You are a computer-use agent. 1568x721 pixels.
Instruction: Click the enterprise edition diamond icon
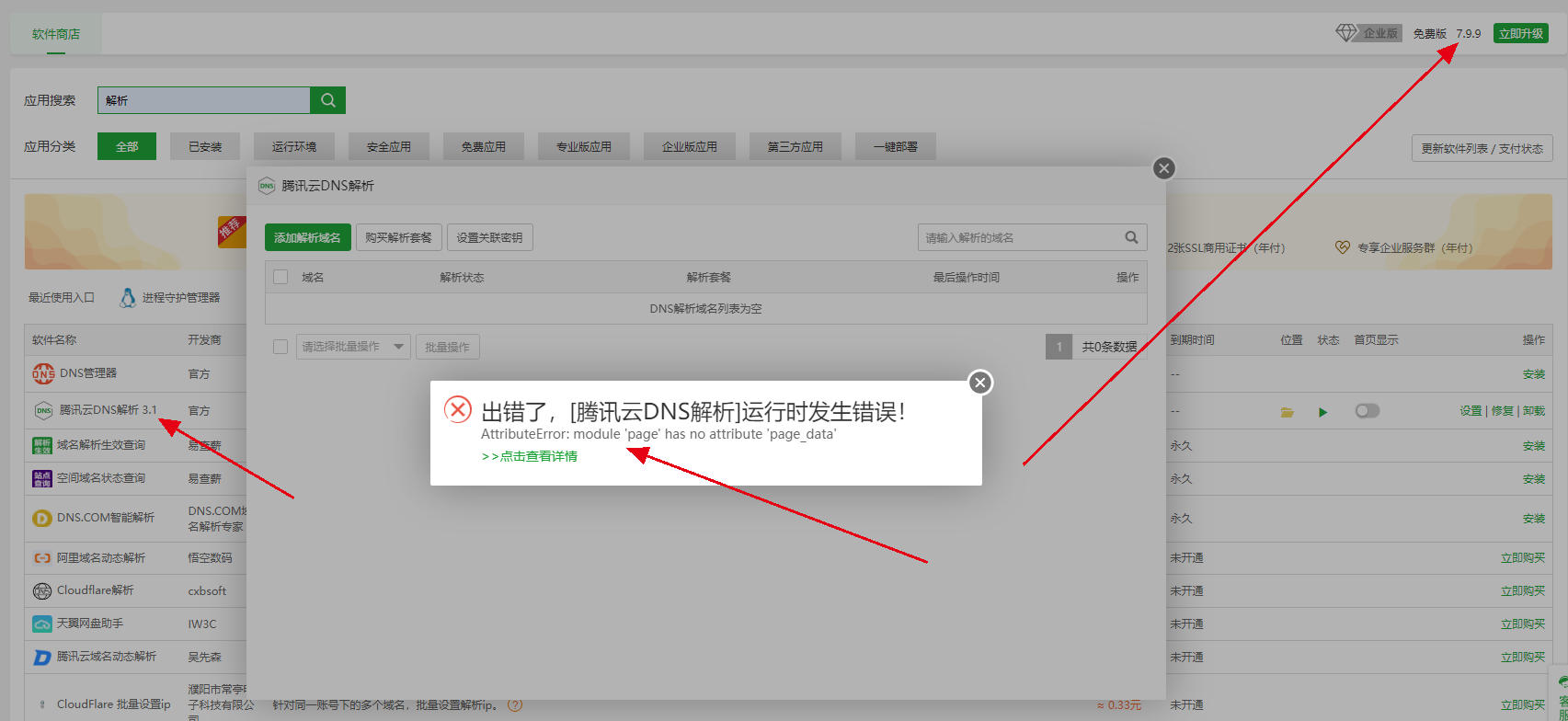pyautogui.click(x=1346, y=33)
